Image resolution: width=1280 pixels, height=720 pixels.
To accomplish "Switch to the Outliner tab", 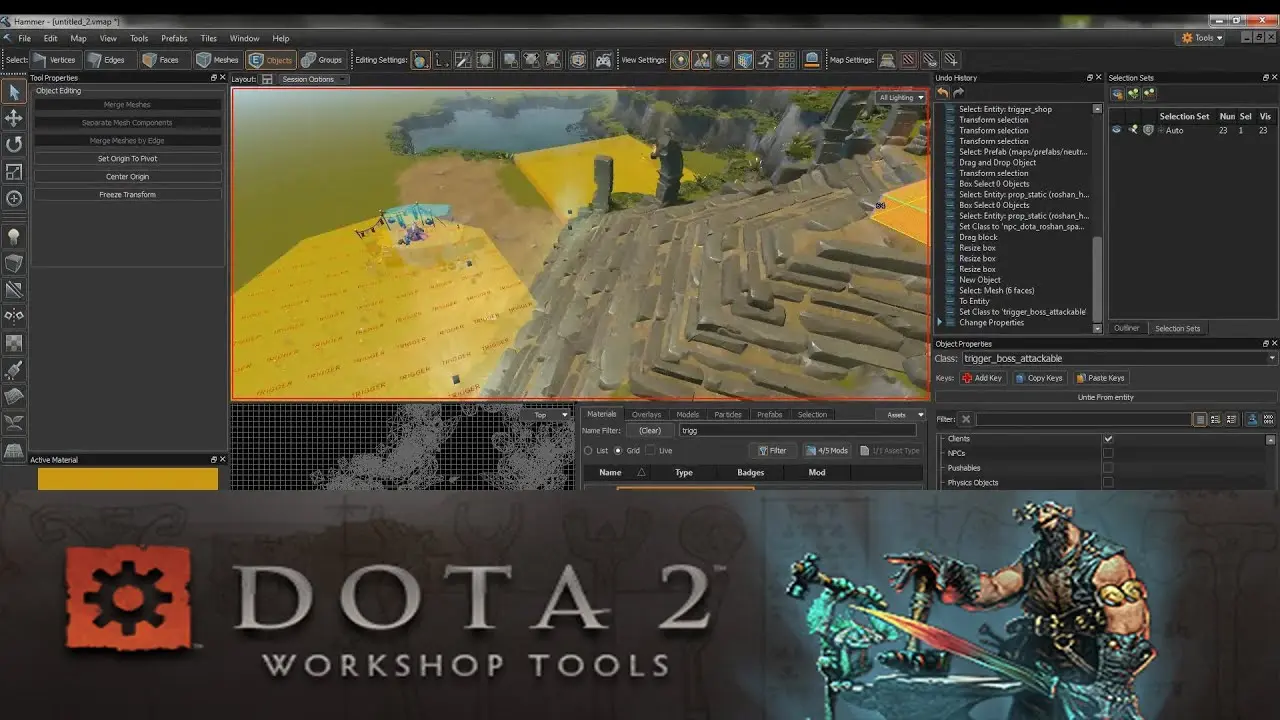I will coord(1127,328).
